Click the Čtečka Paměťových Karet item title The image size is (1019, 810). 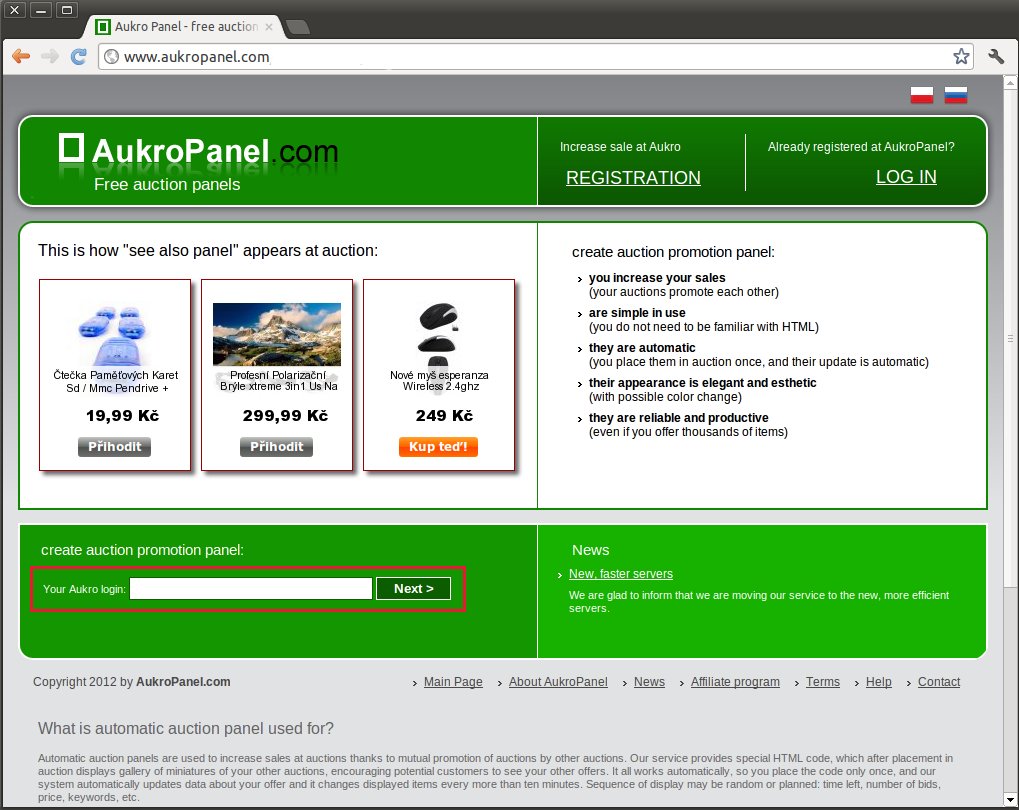click(x=116, y=382)
